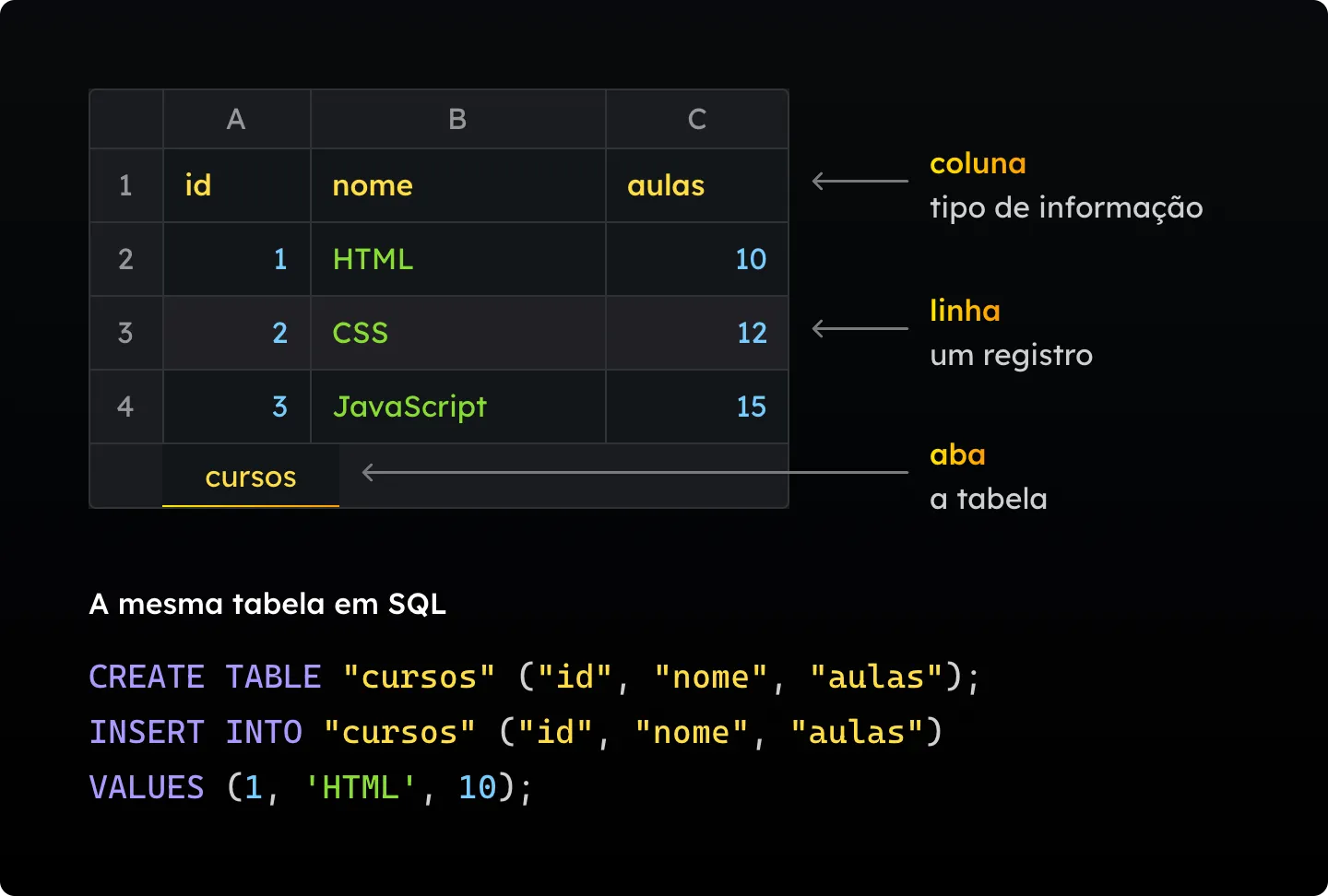
Task: Select column header C
Action: click(697, 119)
